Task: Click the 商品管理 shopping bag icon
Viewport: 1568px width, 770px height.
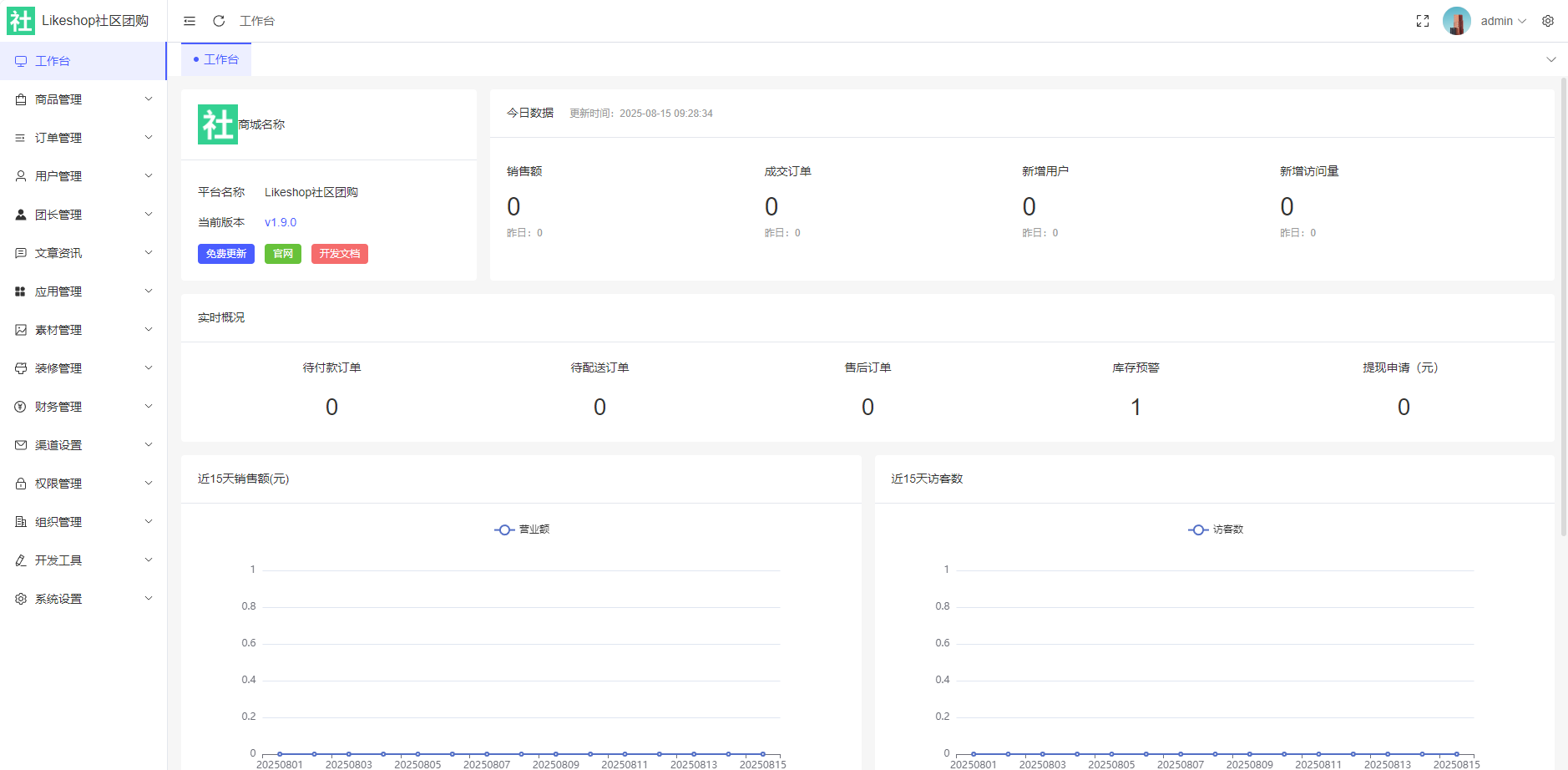Action: point(21,99)
